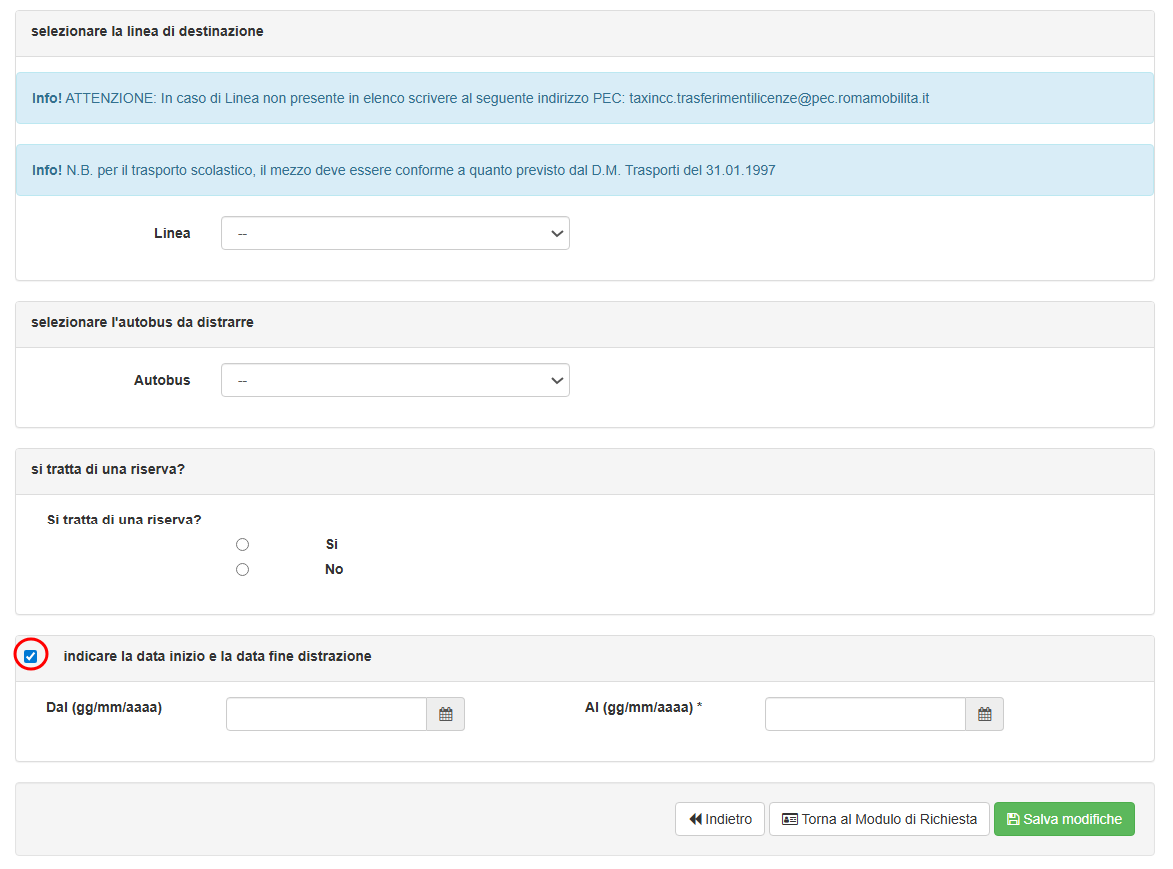Click the ID card icon beside Torna al Modulo

click(790, 819)
